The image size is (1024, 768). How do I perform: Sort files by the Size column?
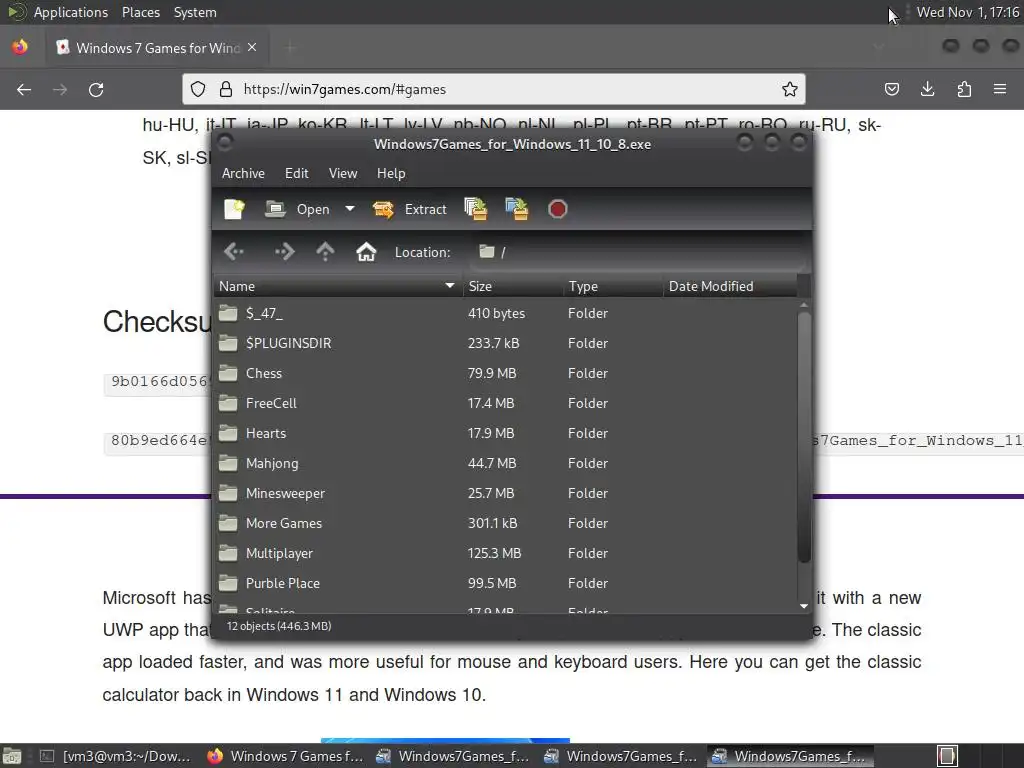click(513, 286)
